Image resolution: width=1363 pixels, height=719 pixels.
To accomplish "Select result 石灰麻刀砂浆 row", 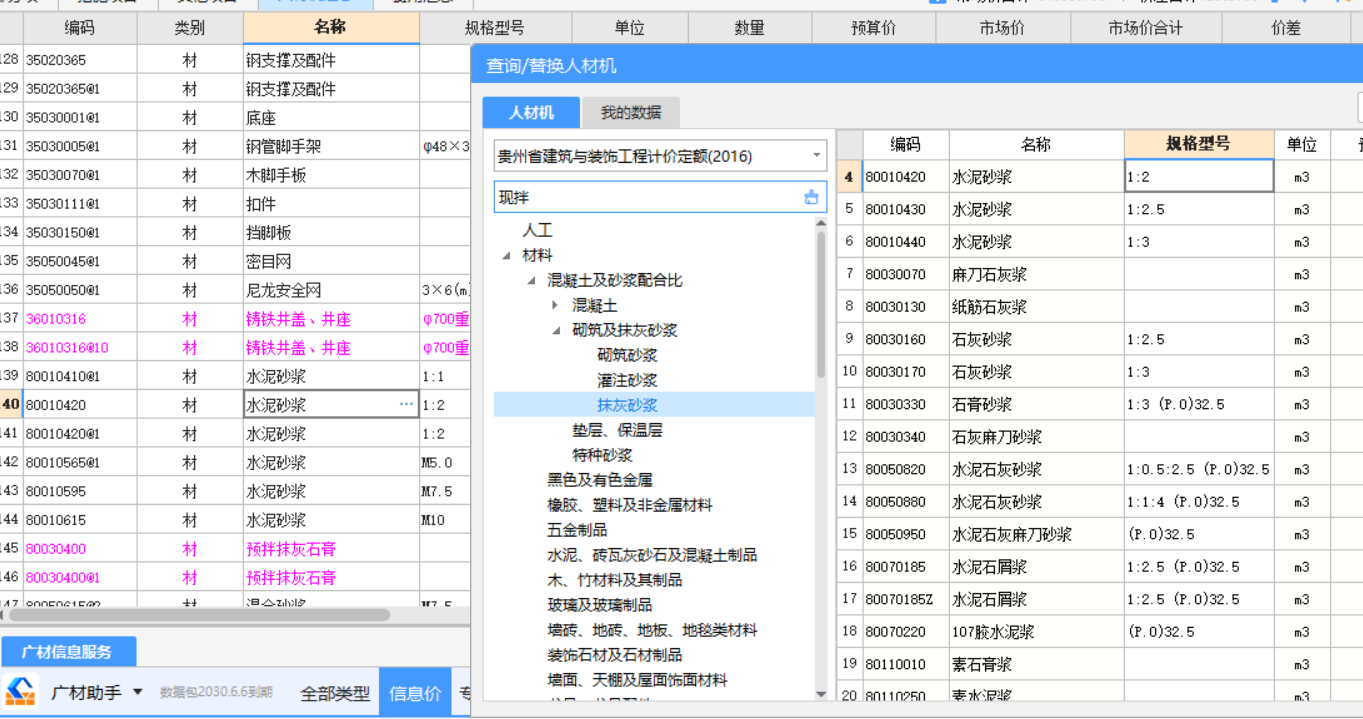I will click(x=1099, y=437).
